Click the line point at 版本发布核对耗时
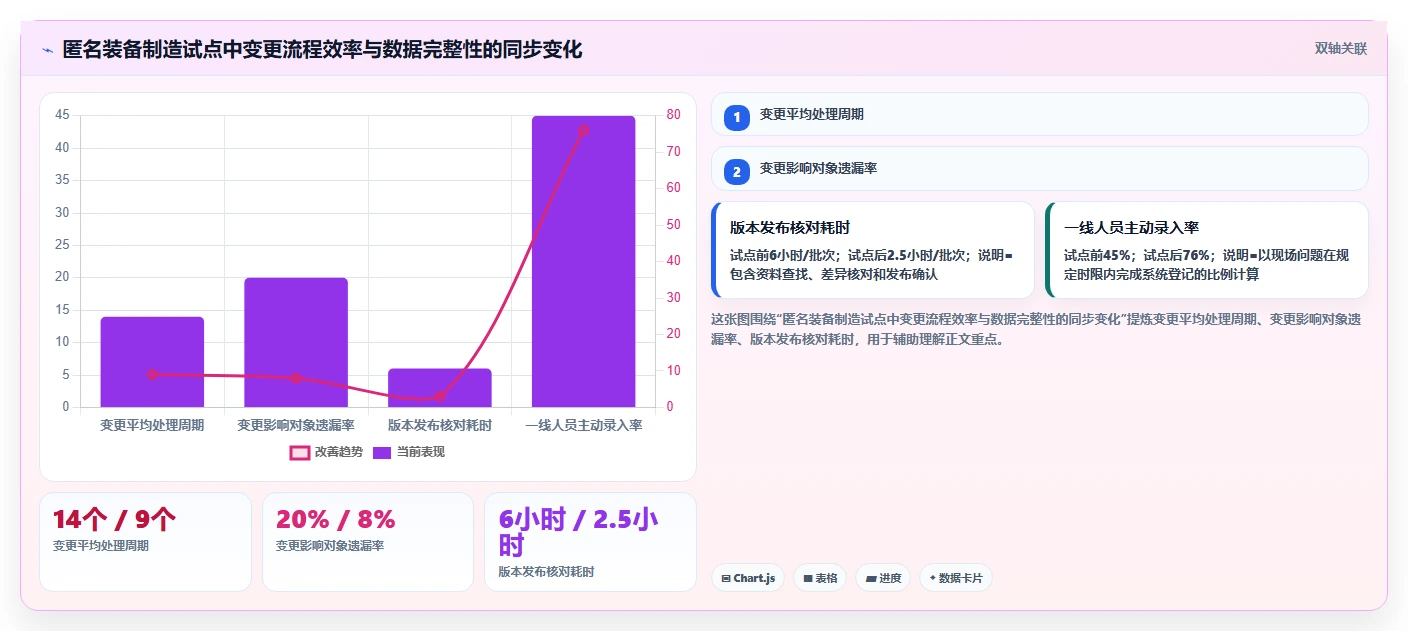 (440, 397)
